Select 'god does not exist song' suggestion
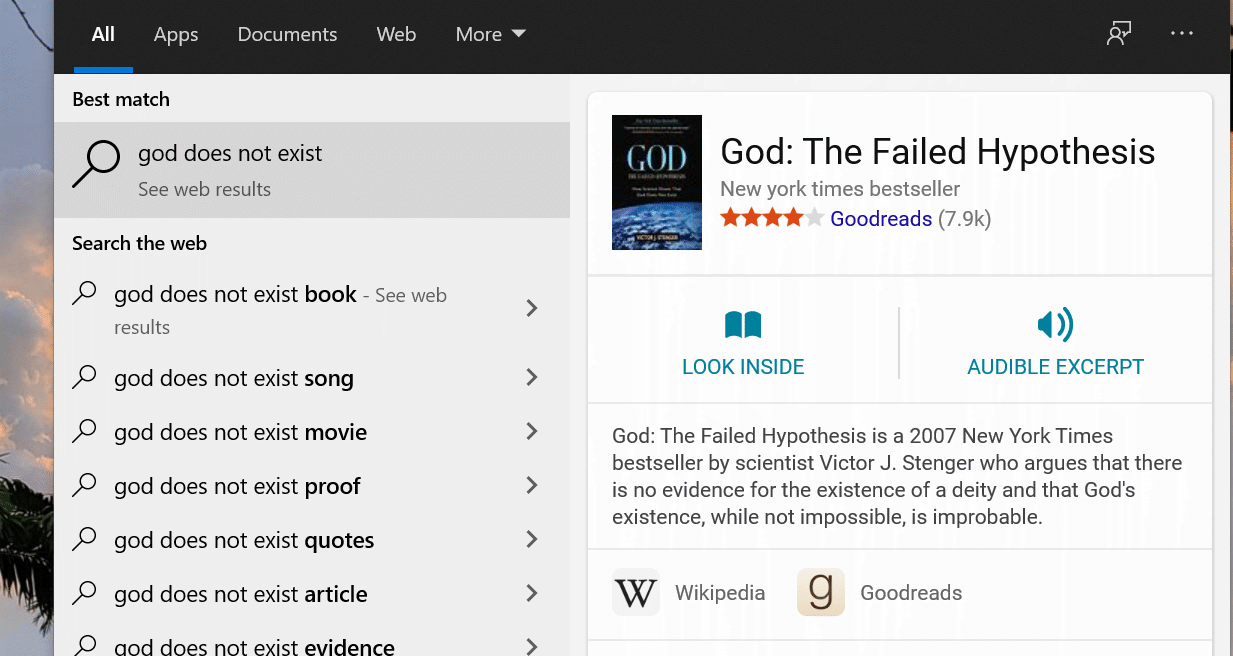The height and width of the screenshot is (656, 1233). click(x=312, y=378)
